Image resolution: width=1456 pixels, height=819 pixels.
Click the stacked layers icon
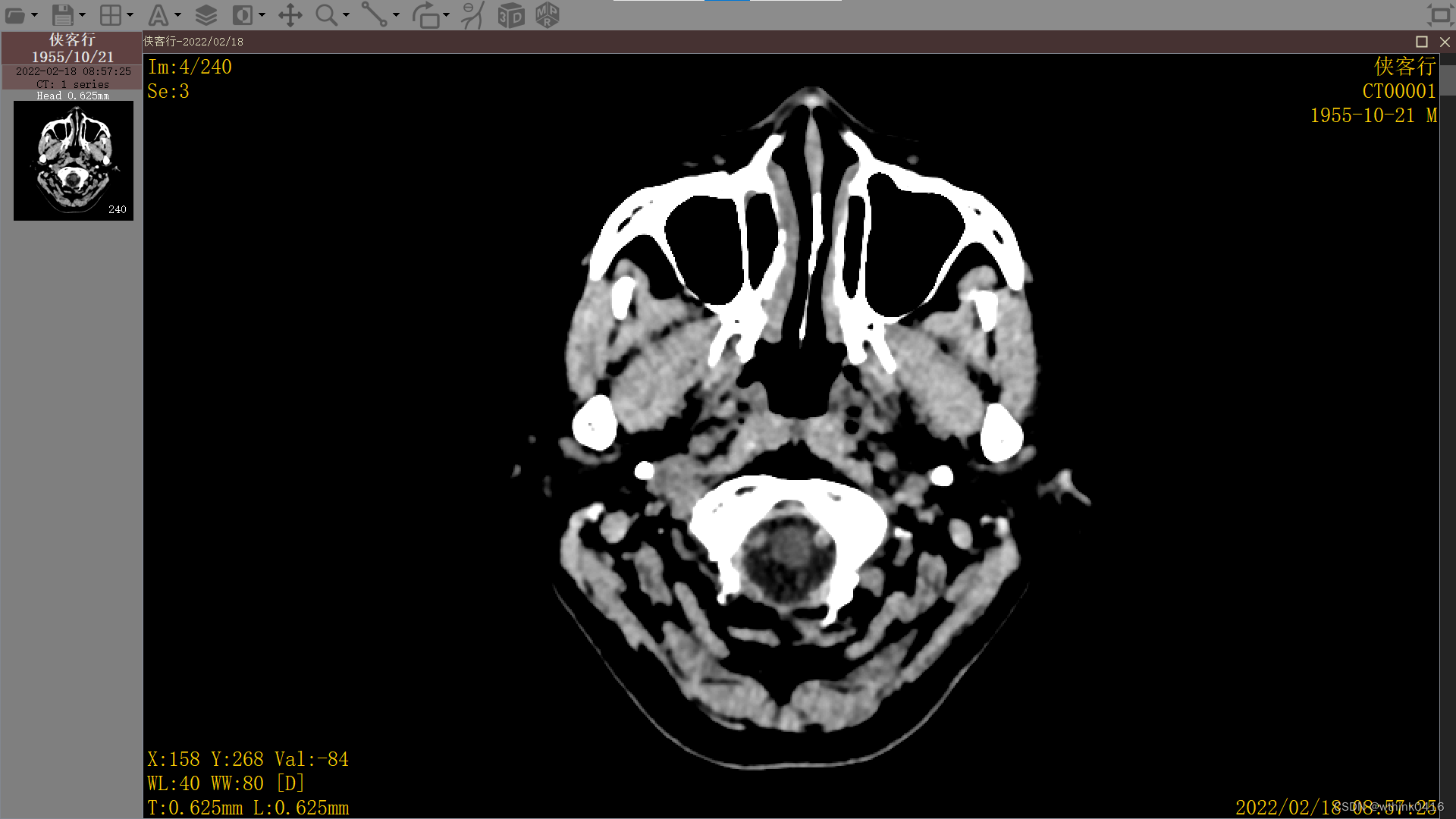[206, 15]
